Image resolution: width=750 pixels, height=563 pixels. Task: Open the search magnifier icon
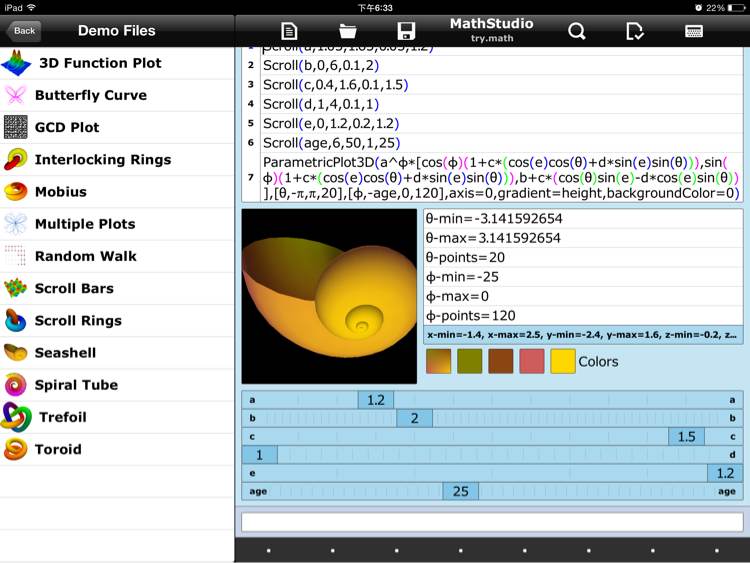coord(577,31)
